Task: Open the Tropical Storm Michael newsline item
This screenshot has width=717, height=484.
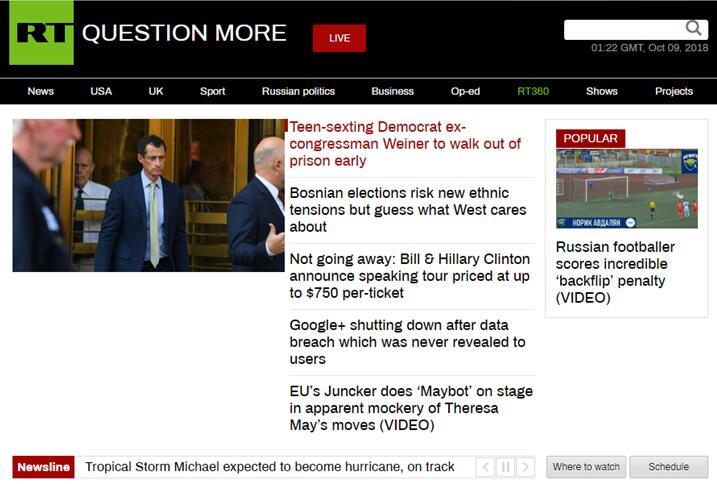Action: point(270,467)
